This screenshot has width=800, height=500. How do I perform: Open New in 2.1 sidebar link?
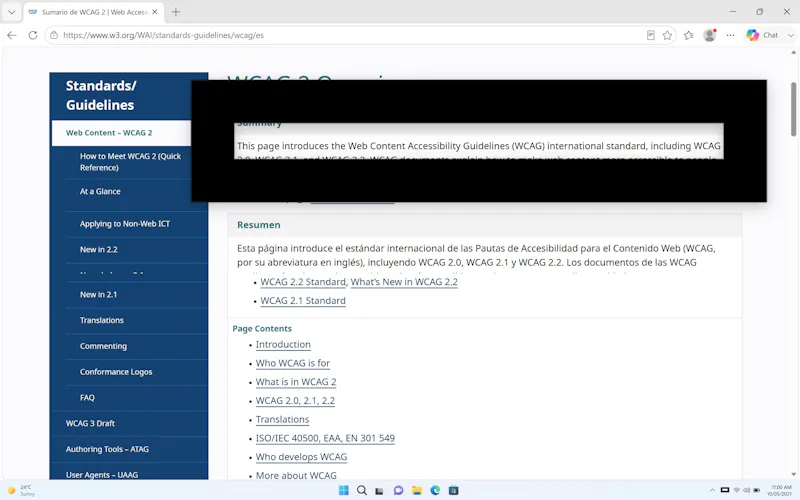tap(98, 294)
